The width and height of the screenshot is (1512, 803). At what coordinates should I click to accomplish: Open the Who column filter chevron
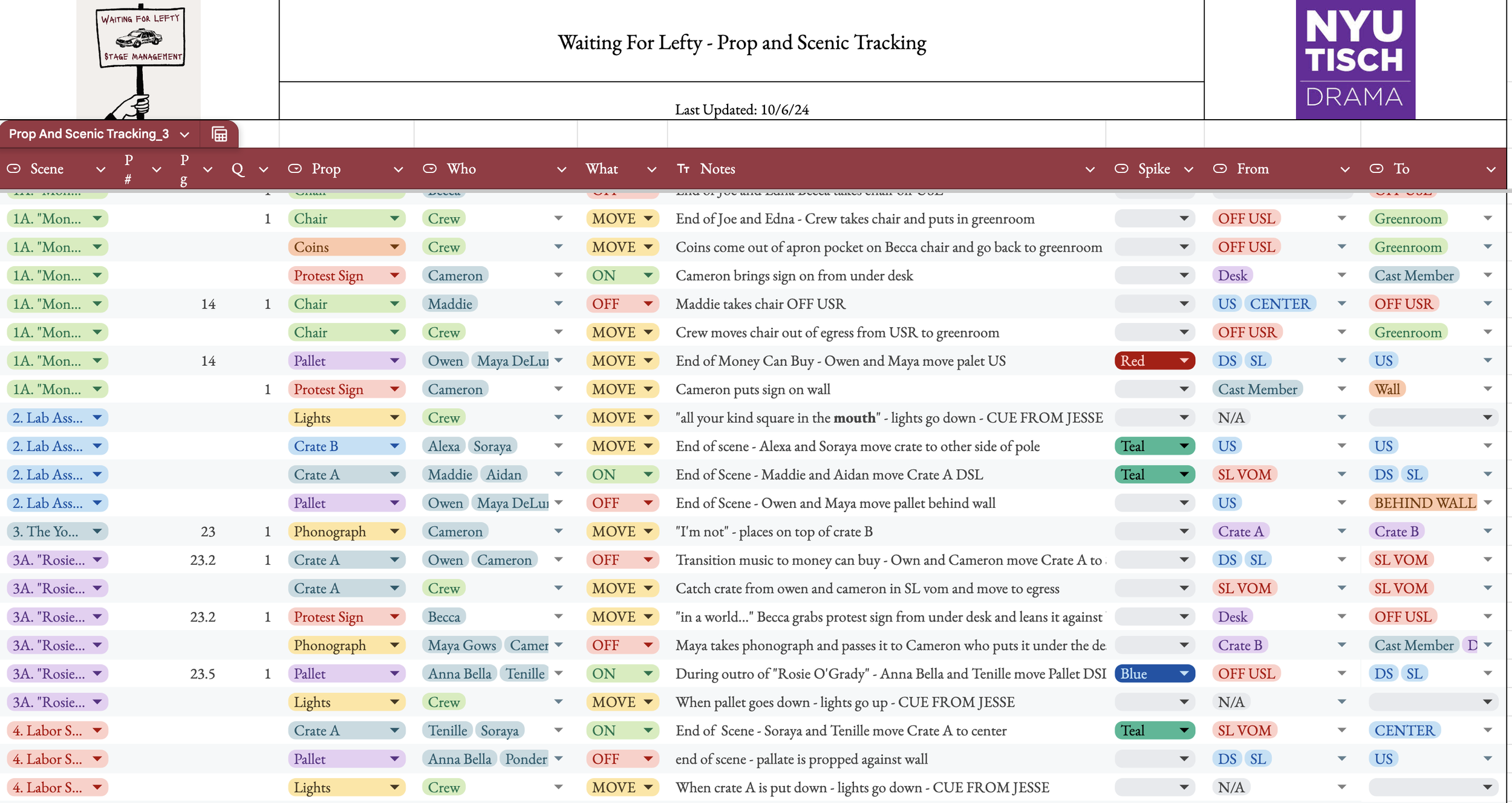(x=562, y=170)
